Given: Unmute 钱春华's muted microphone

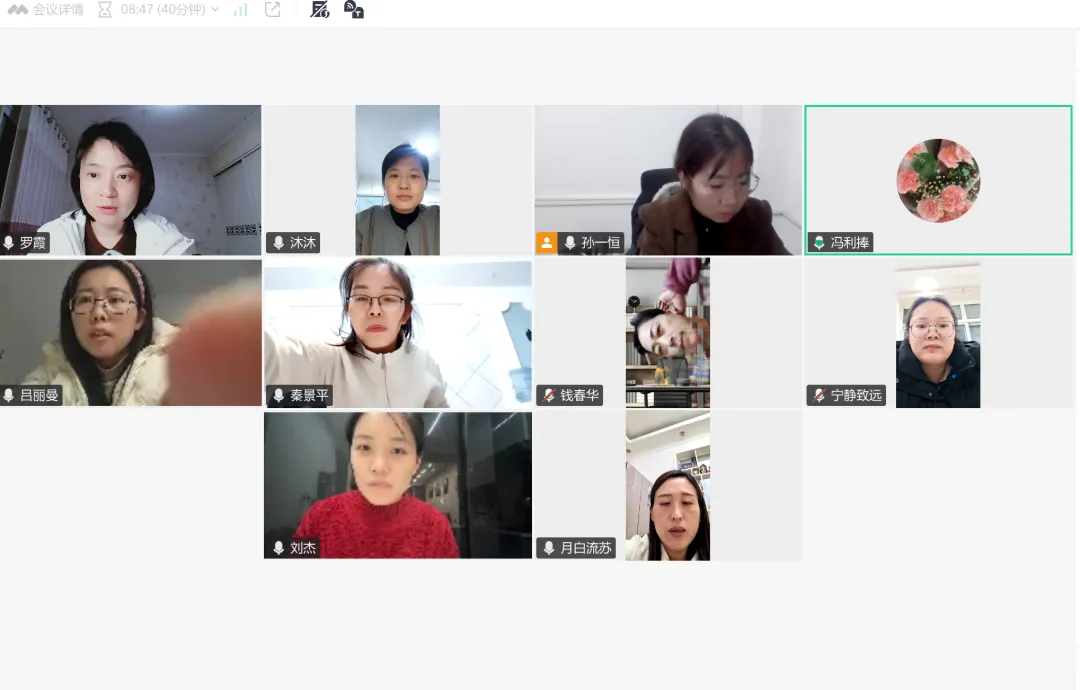Looking at the screenshot, I should tap(546, 394).
